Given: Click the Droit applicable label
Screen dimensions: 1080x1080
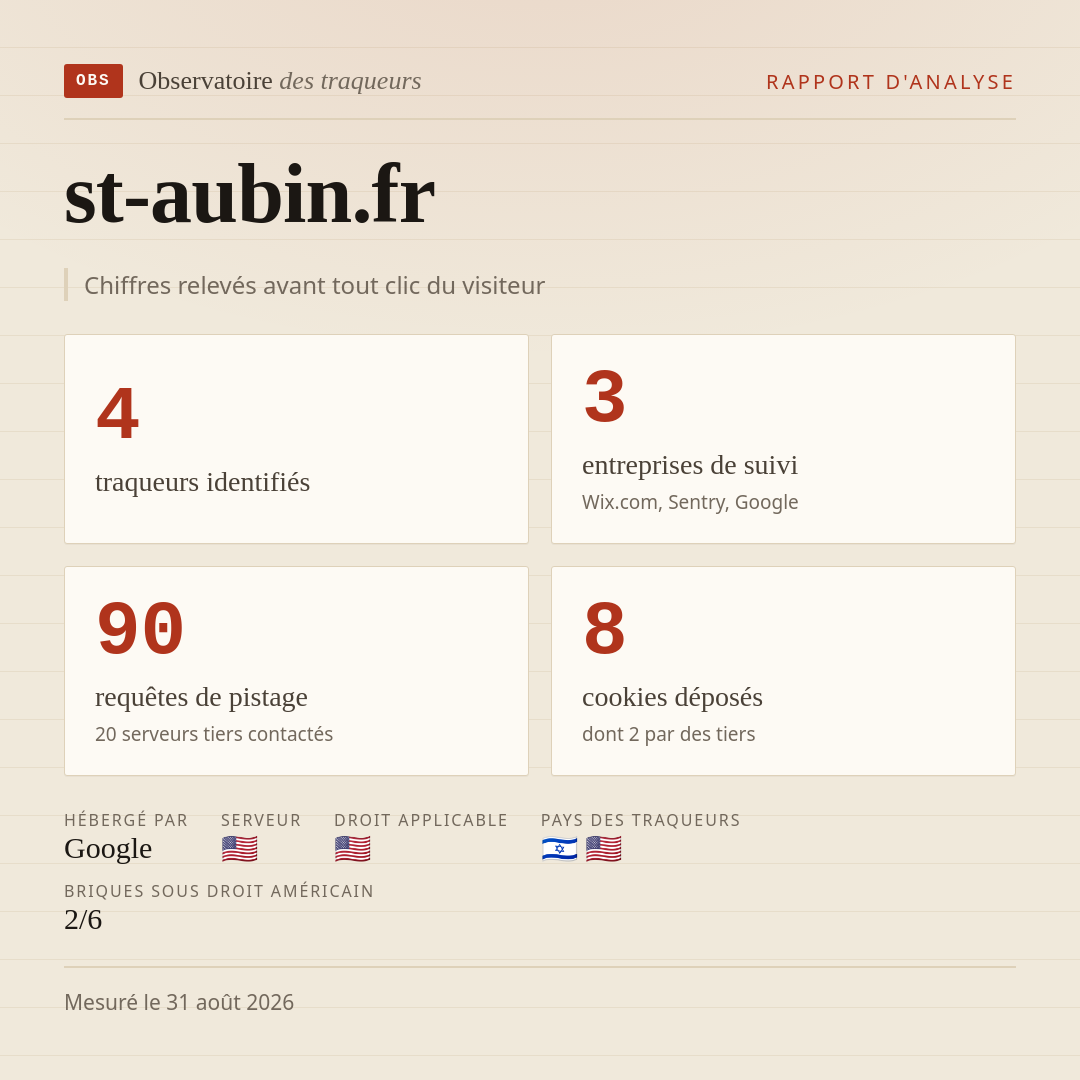Looking at the screenshot, I should 421,820.
